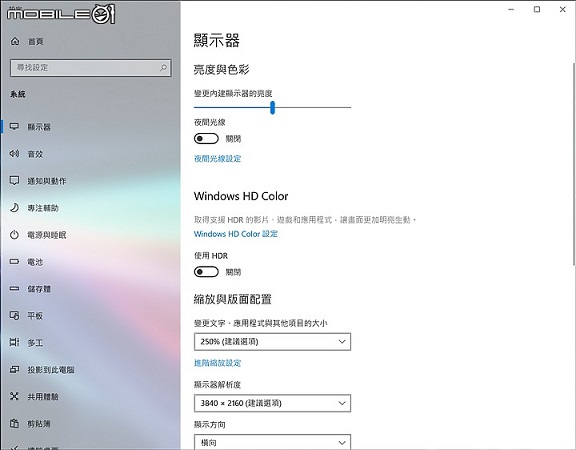Click the Projecting to this PC (投影到此電腦) icon

[14, 369]
